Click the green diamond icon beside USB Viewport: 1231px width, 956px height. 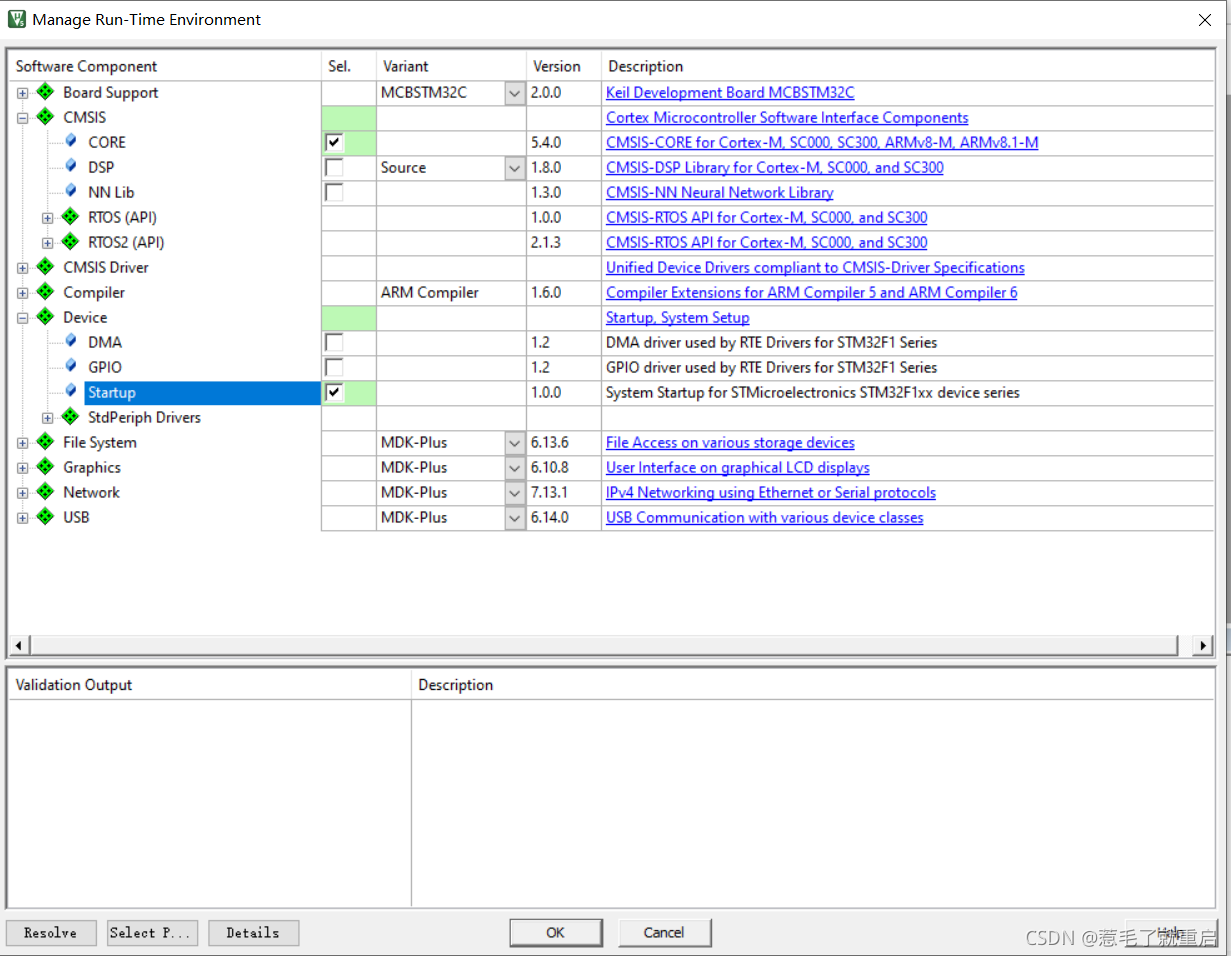click(x=45, y=517)
